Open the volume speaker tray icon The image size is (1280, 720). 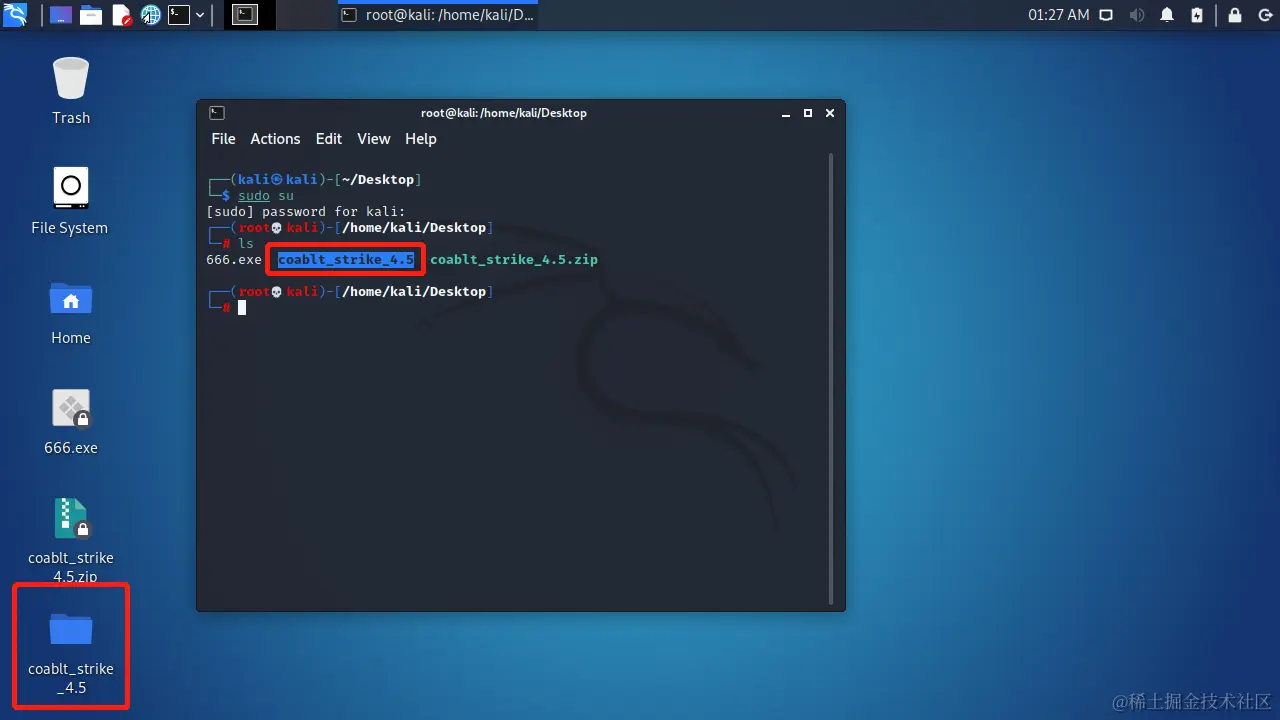pos(1137,15)
